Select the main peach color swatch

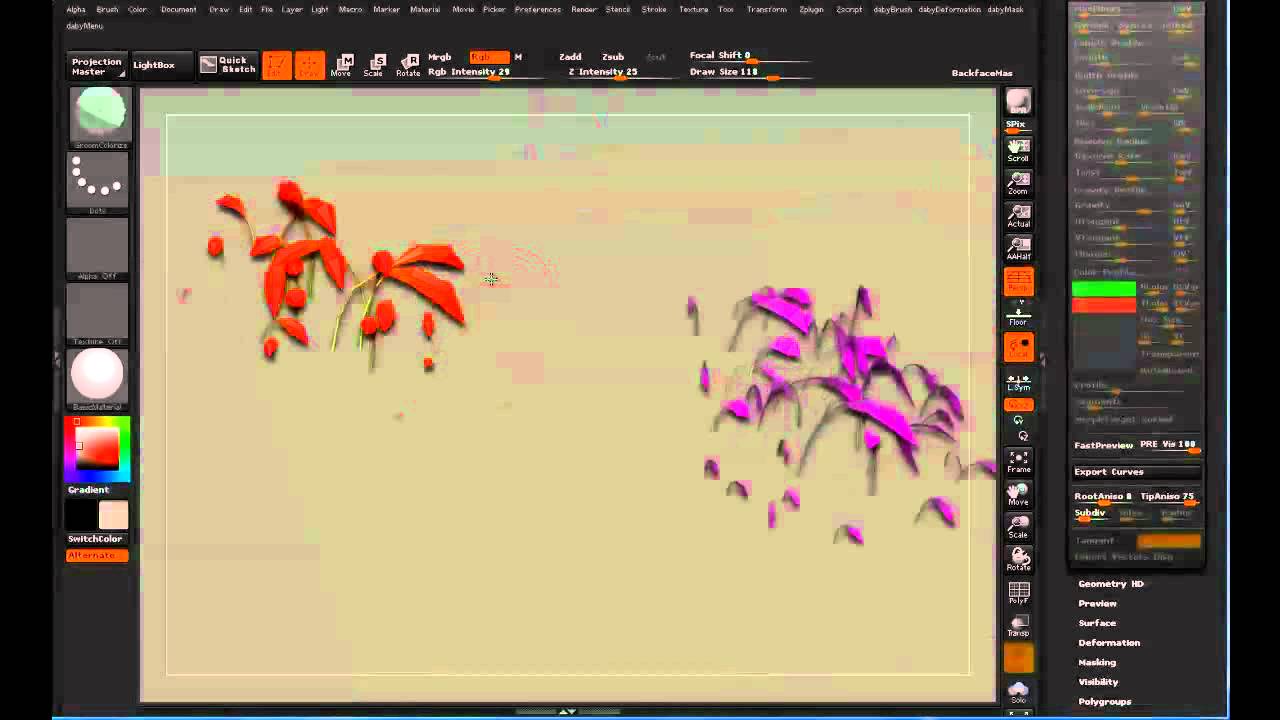point(113,515)
